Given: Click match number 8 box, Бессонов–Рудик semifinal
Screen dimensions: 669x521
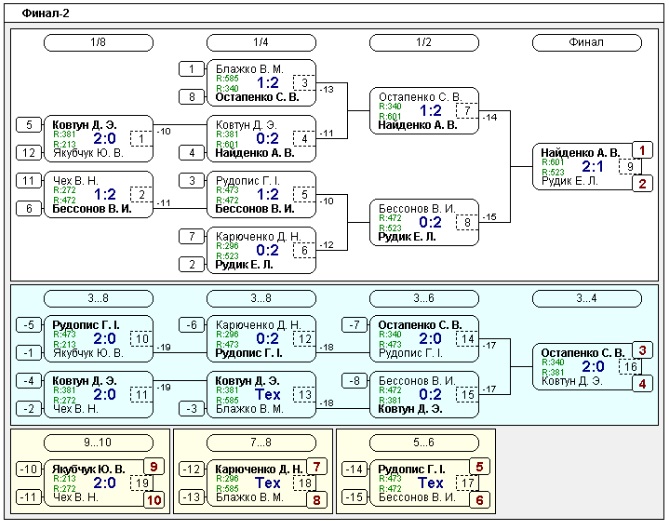Looking at the screenshot, I should click(x=467, y=222).
